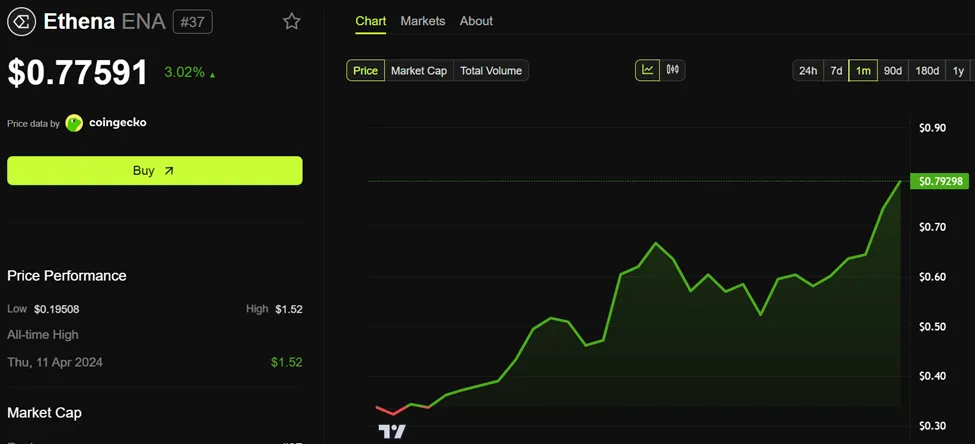Screen dimensions: 975x444
Task: Set the chart range to 1y
Action: tap(958, 71)
